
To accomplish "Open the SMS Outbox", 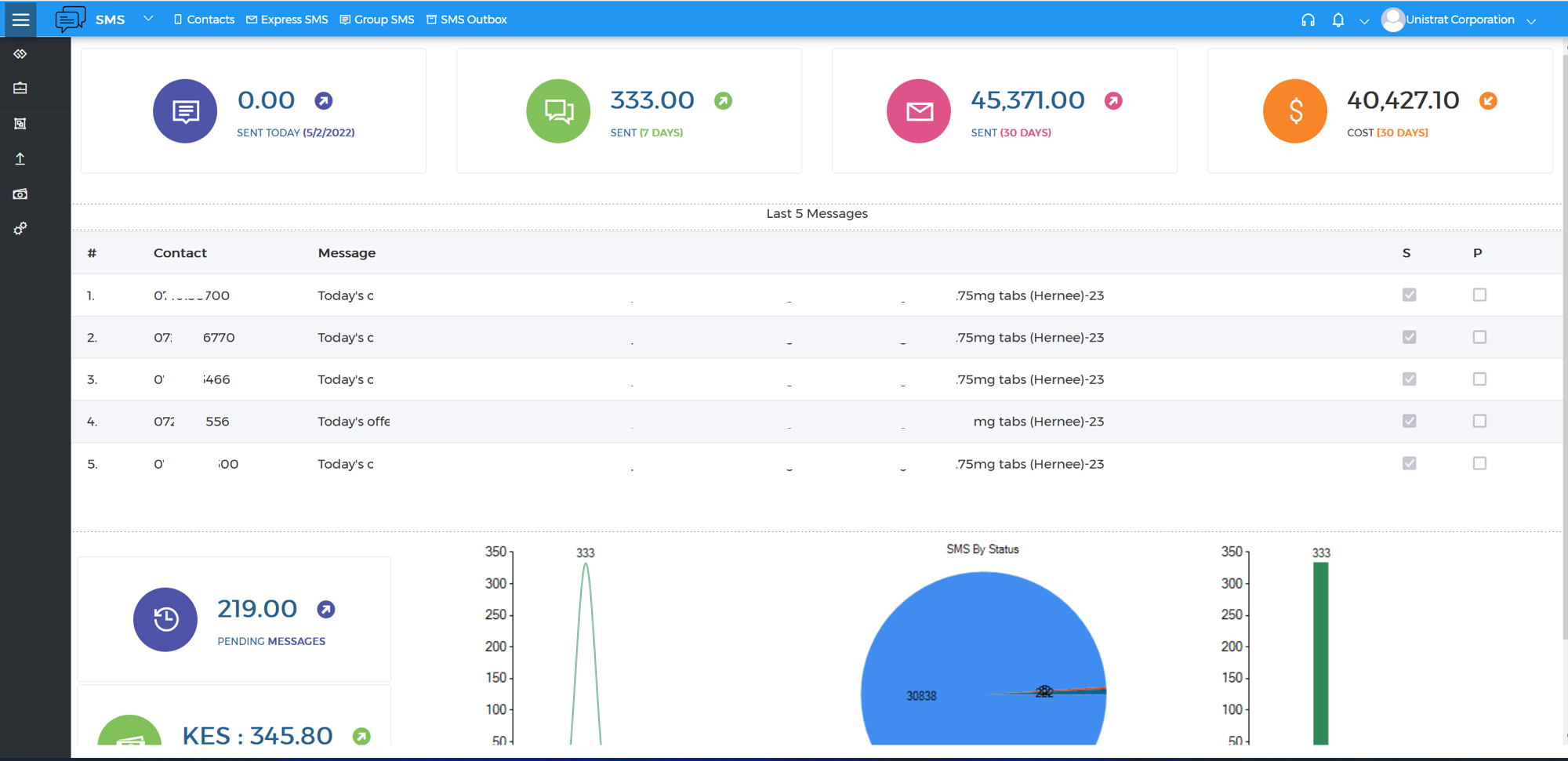I will [x=466, y=20].
